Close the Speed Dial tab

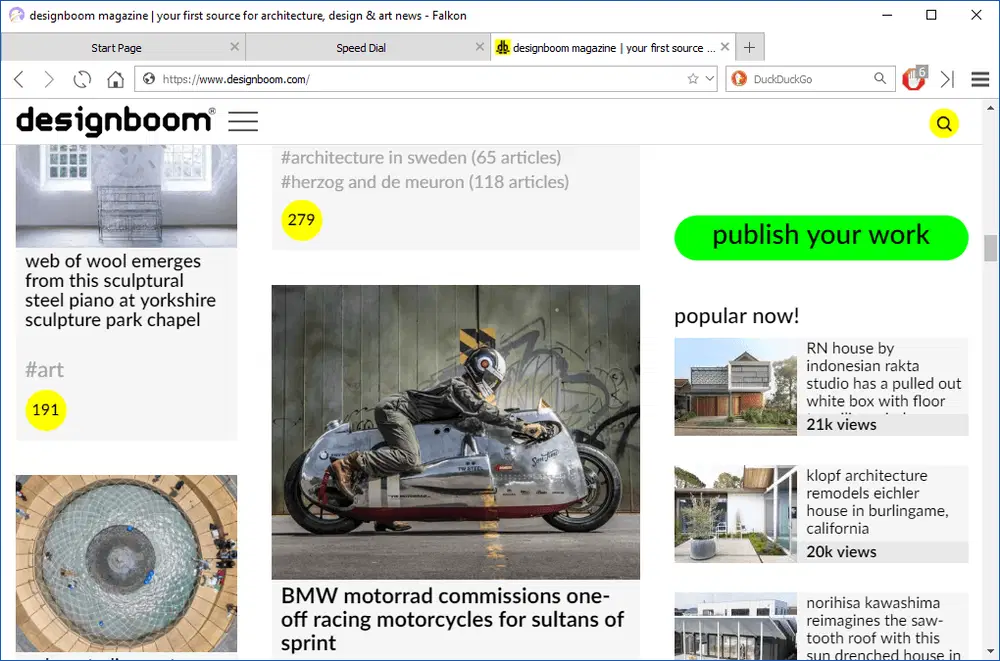(x=480, y=47)
